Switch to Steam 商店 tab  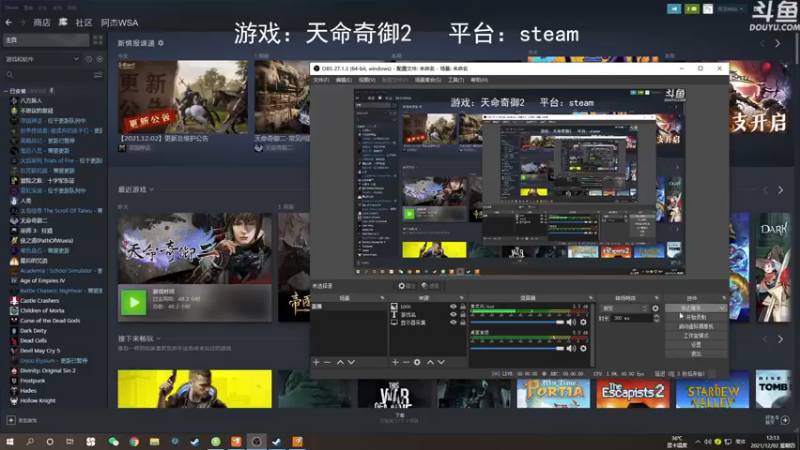pos(42,22)
